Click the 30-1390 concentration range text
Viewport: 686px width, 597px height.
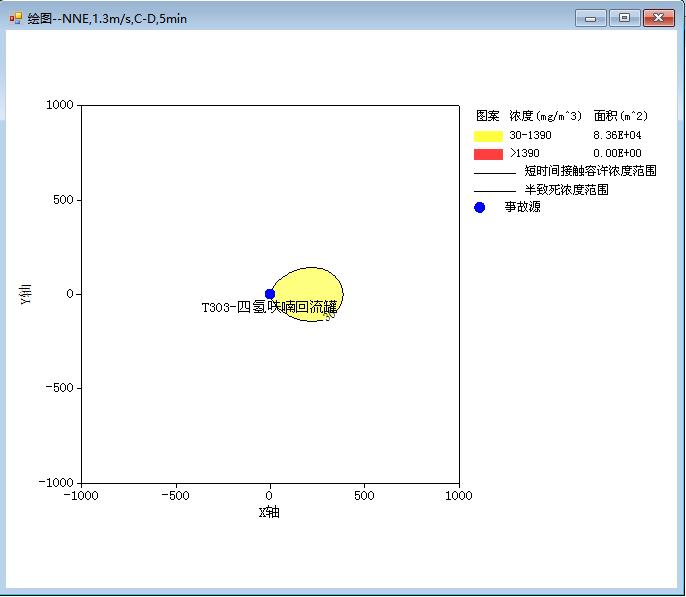530,135
